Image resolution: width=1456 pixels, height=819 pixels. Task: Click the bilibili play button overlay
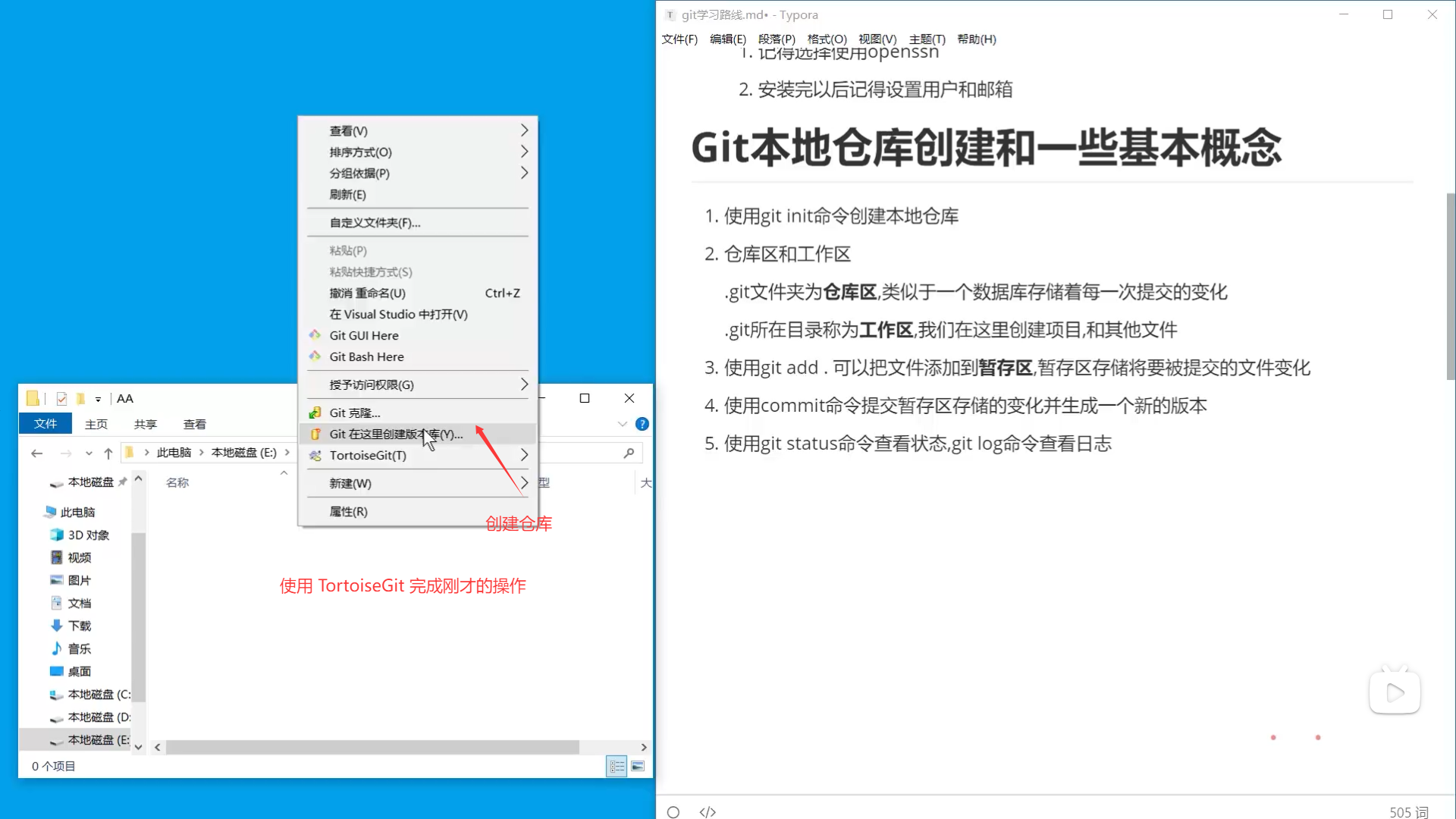[x=1395, y=691]
